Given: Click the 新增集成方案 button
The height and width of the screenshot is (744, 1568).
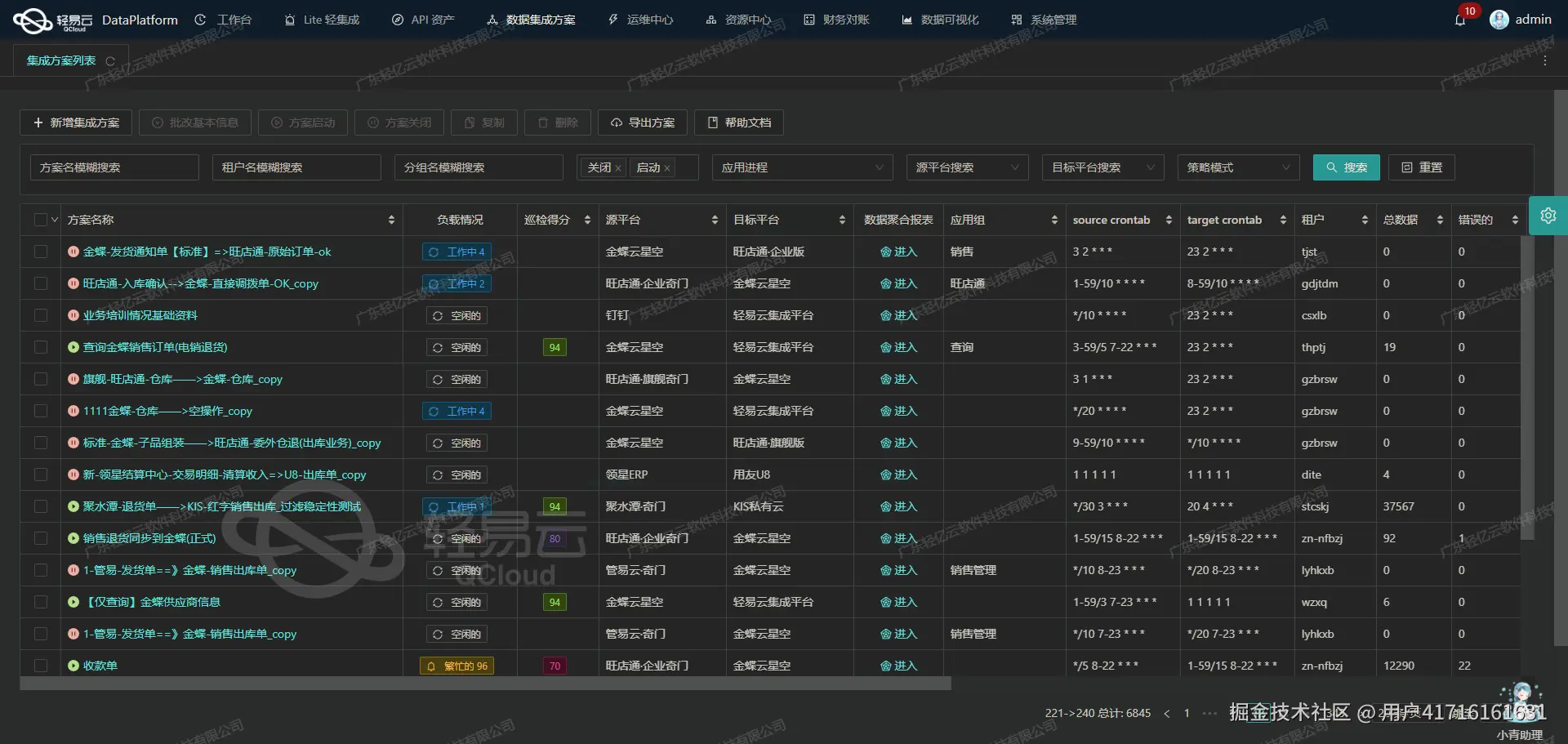Looking at the screenshot, I should click(76, 123).
